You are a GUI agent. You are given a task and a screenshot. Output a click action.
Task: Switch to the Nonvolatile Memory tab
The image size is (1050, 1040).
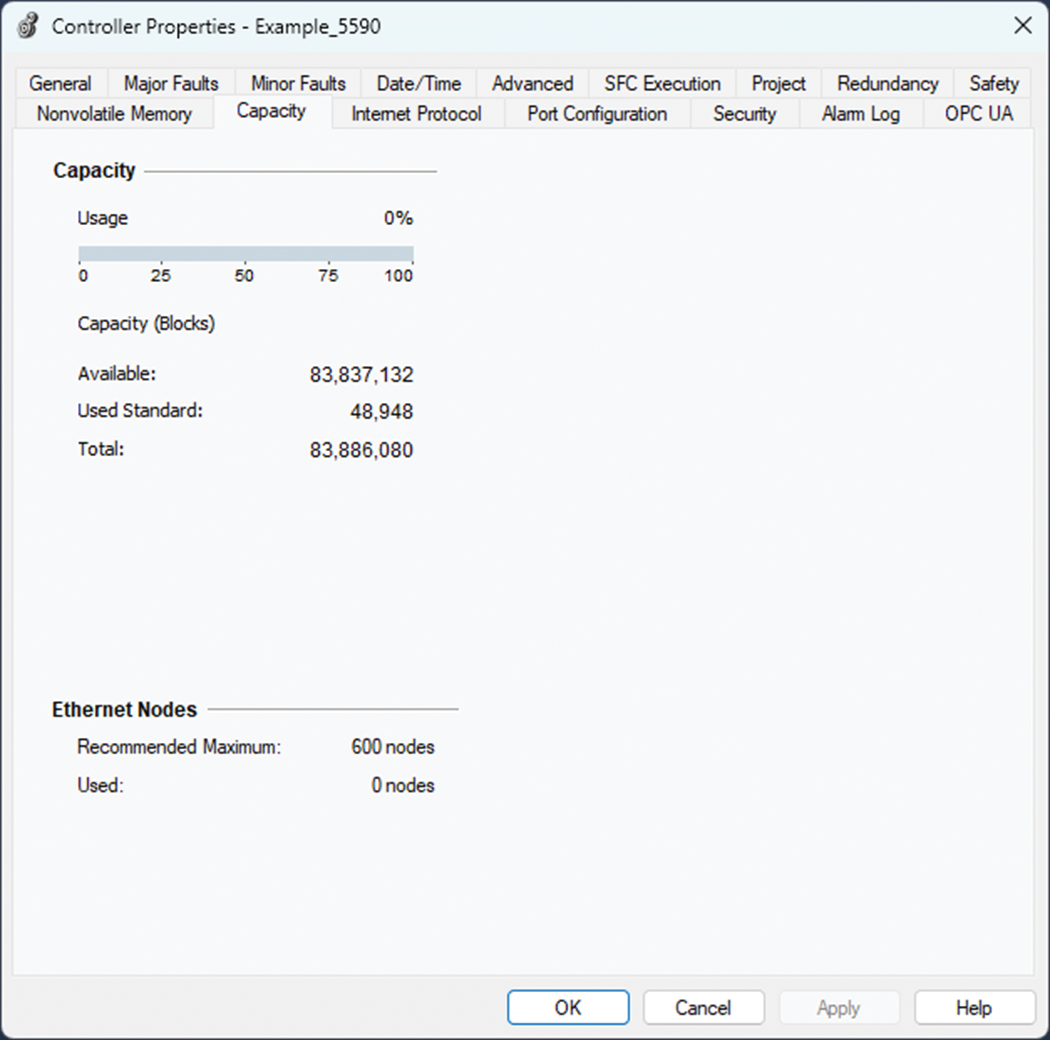(x=113, y=114)
